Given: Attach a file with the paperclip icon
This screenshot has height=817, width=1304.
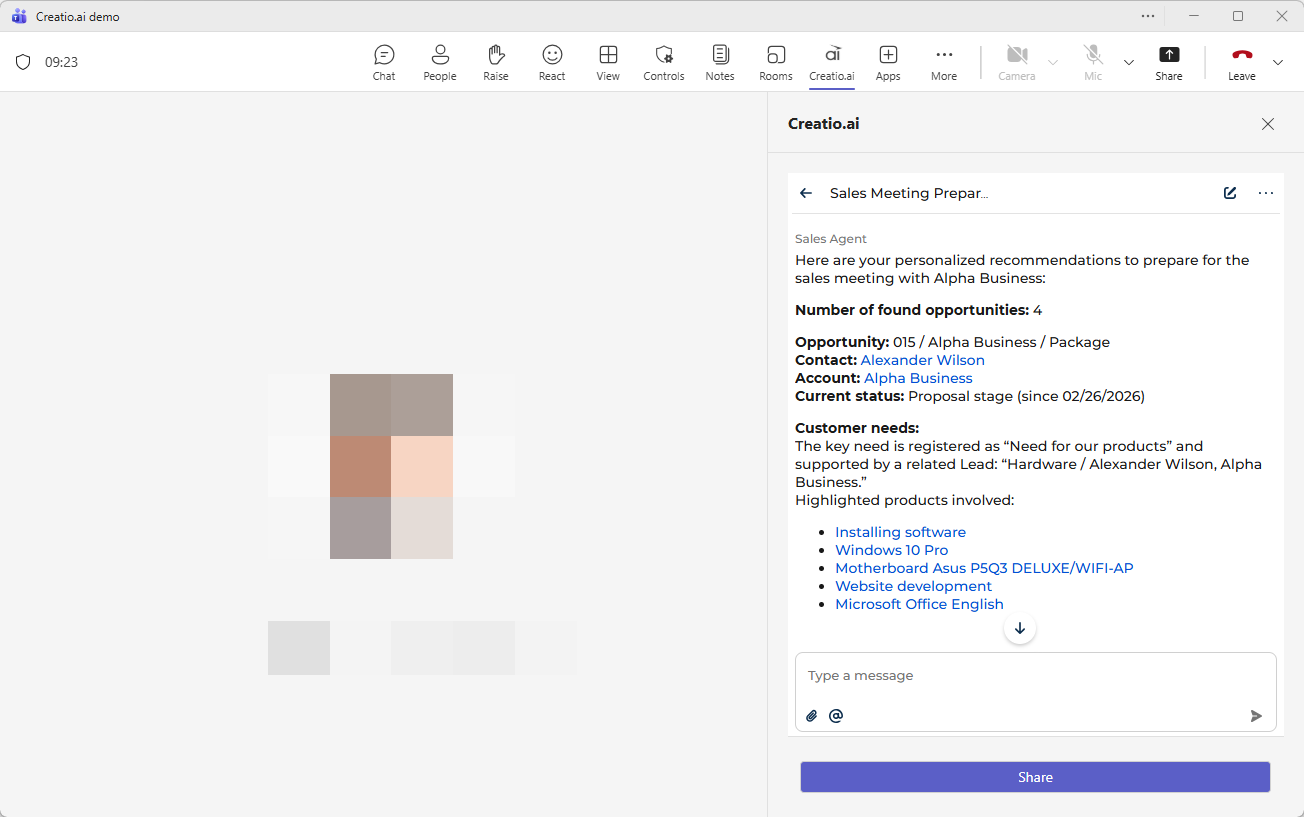Looking at the screenshot, I should point(811,716).
